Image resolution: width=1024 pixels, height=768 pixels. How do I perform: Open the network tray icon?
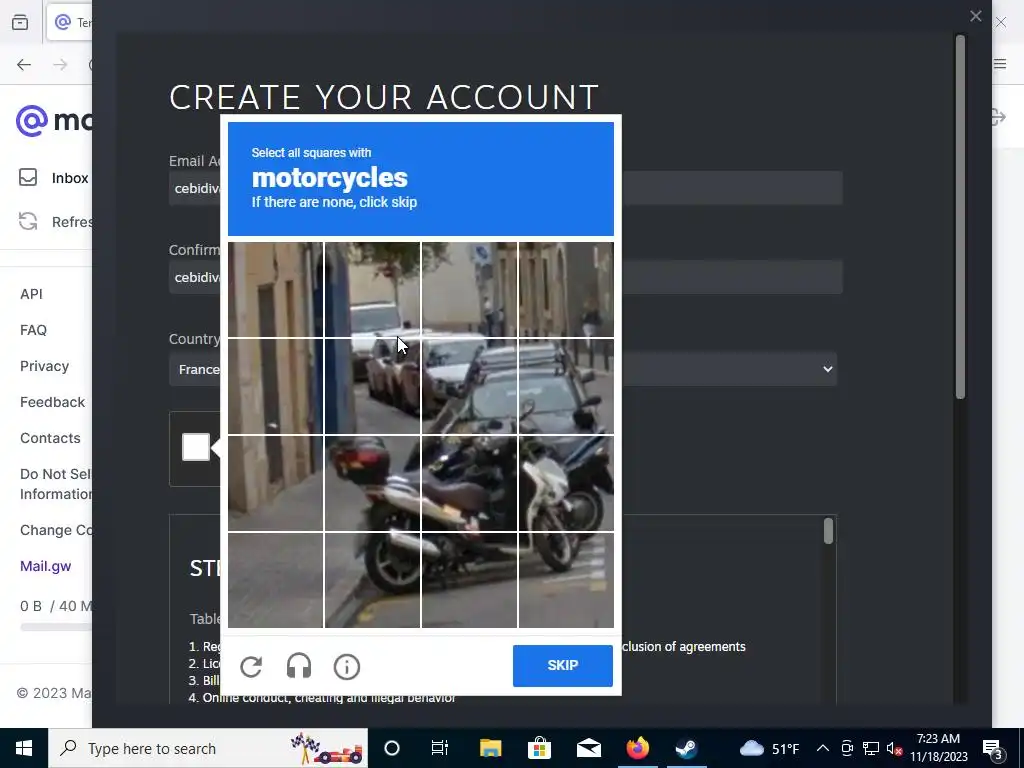pyautogui.click(x=871, y=748)
